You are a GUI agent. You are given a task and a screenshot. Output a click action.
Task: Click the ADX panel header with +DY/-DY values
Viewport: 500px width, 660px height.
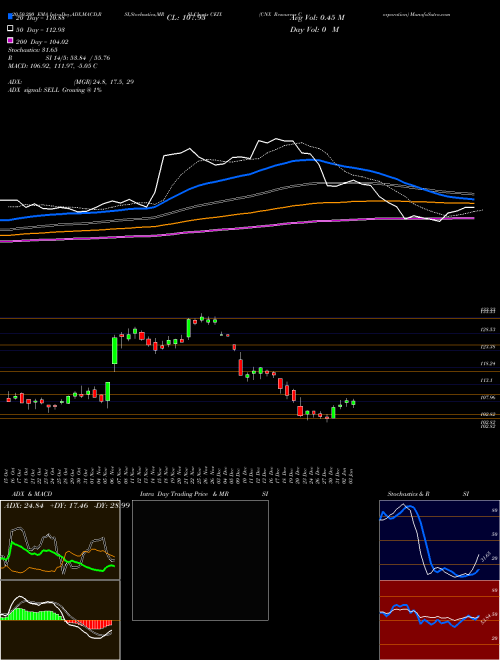click(66, 505)
